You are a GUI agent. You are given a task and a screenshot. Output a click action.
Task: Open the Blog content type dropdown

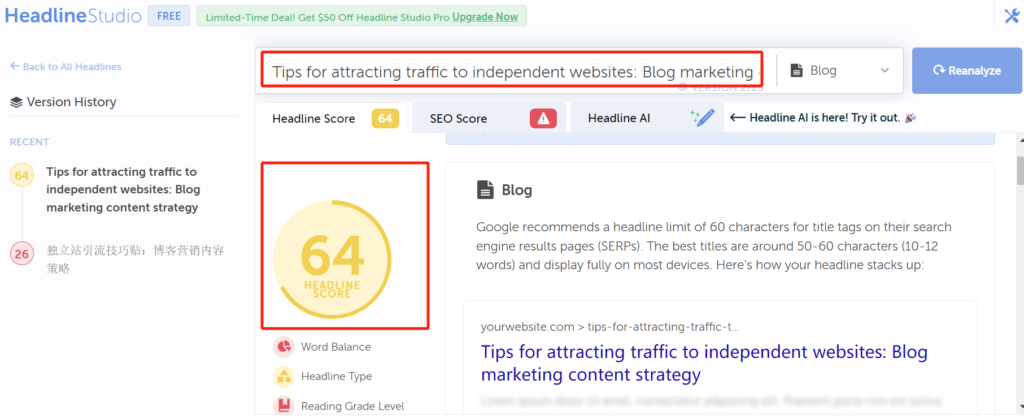tap(839, 71)
